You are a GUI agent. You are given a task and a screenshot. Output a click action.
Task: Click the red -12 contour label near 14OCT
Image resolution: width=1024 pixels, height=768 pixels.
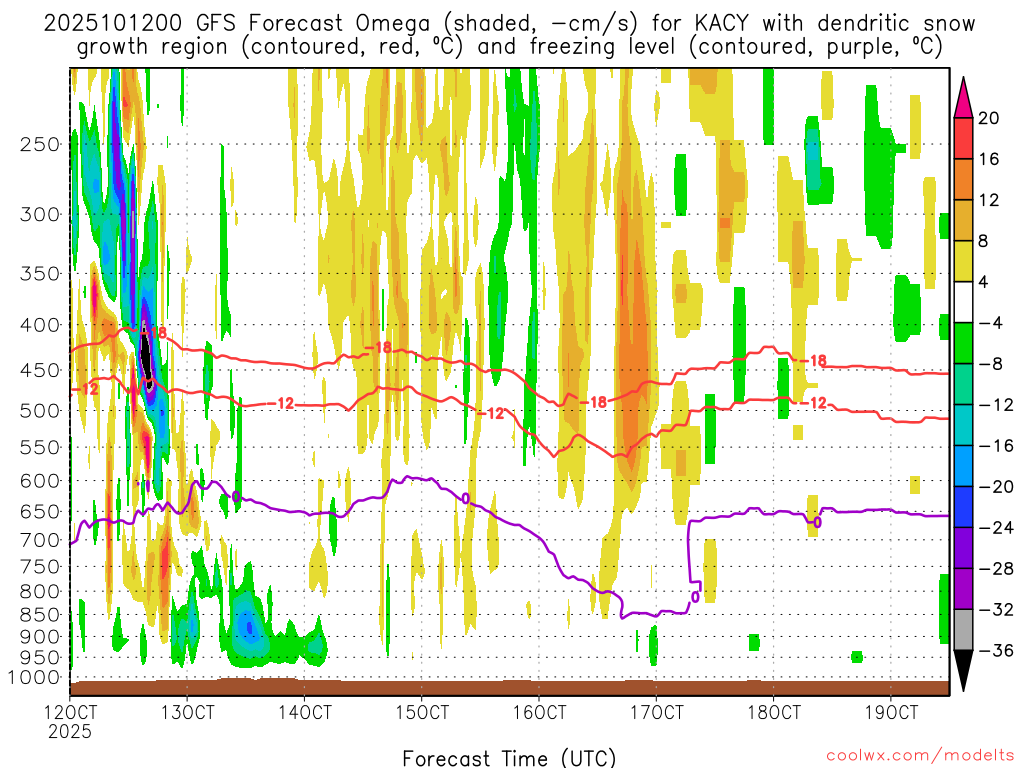tap(282, 404)
